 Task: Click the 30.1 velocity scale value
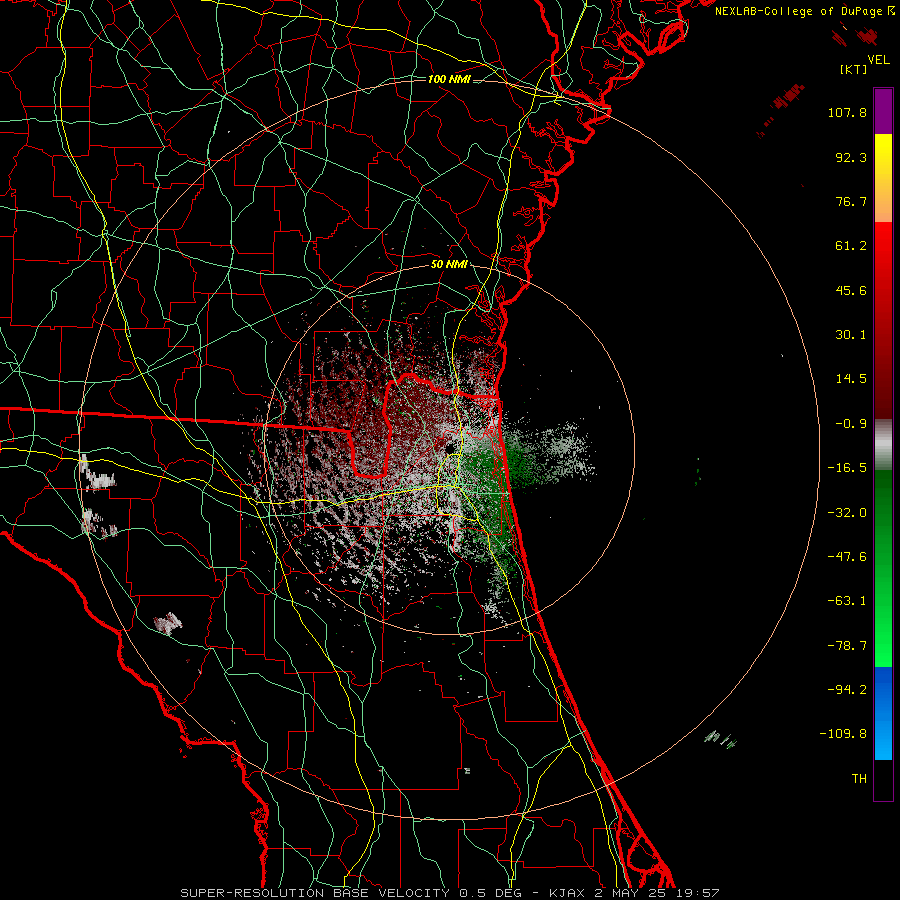tap(851, 335)
